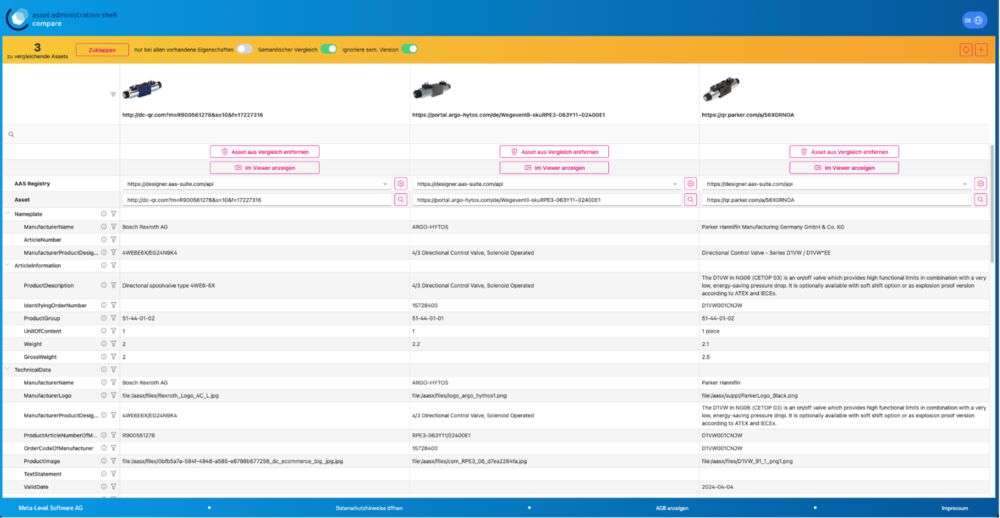Viewport: 1000px width, 518px height.
Task: Click the filter icon on the ProductGroup row
Action: pos(113,318)
